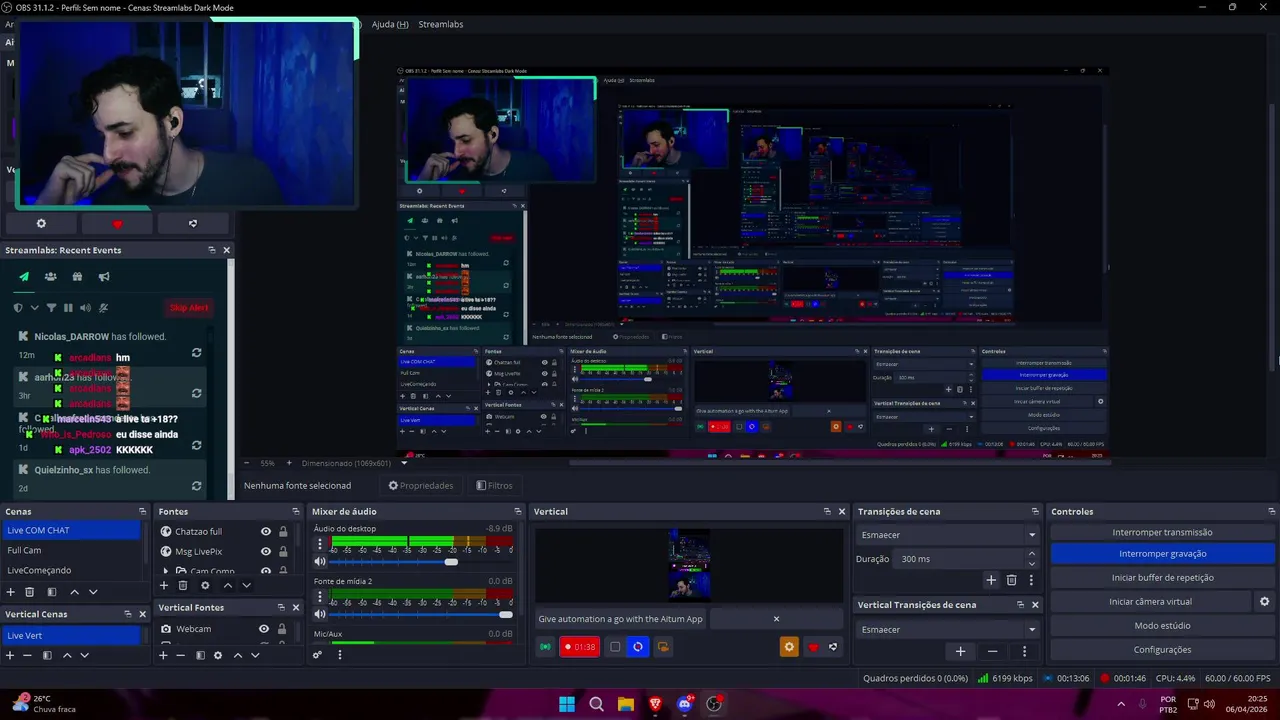
Task: Toggle visibility of Webcam source
Action: click(x=264, y=629)
